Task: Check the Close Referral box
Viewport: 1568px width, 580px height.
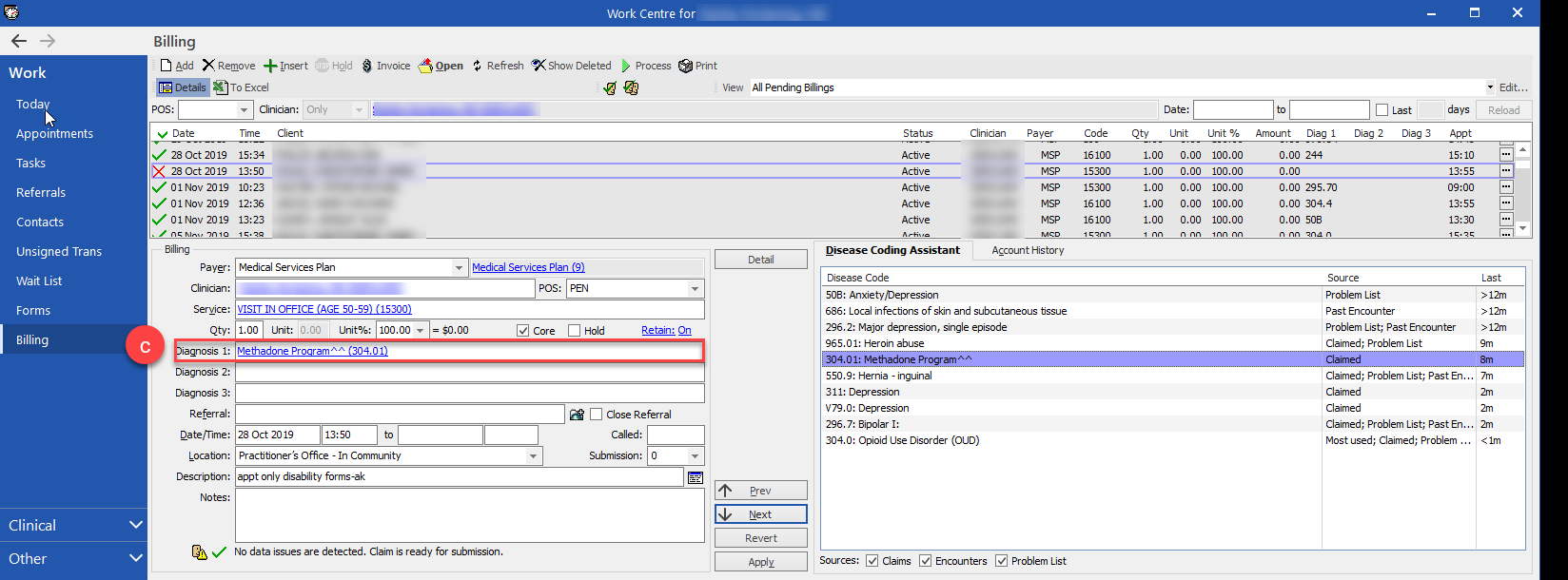Action: coord(597,415)
